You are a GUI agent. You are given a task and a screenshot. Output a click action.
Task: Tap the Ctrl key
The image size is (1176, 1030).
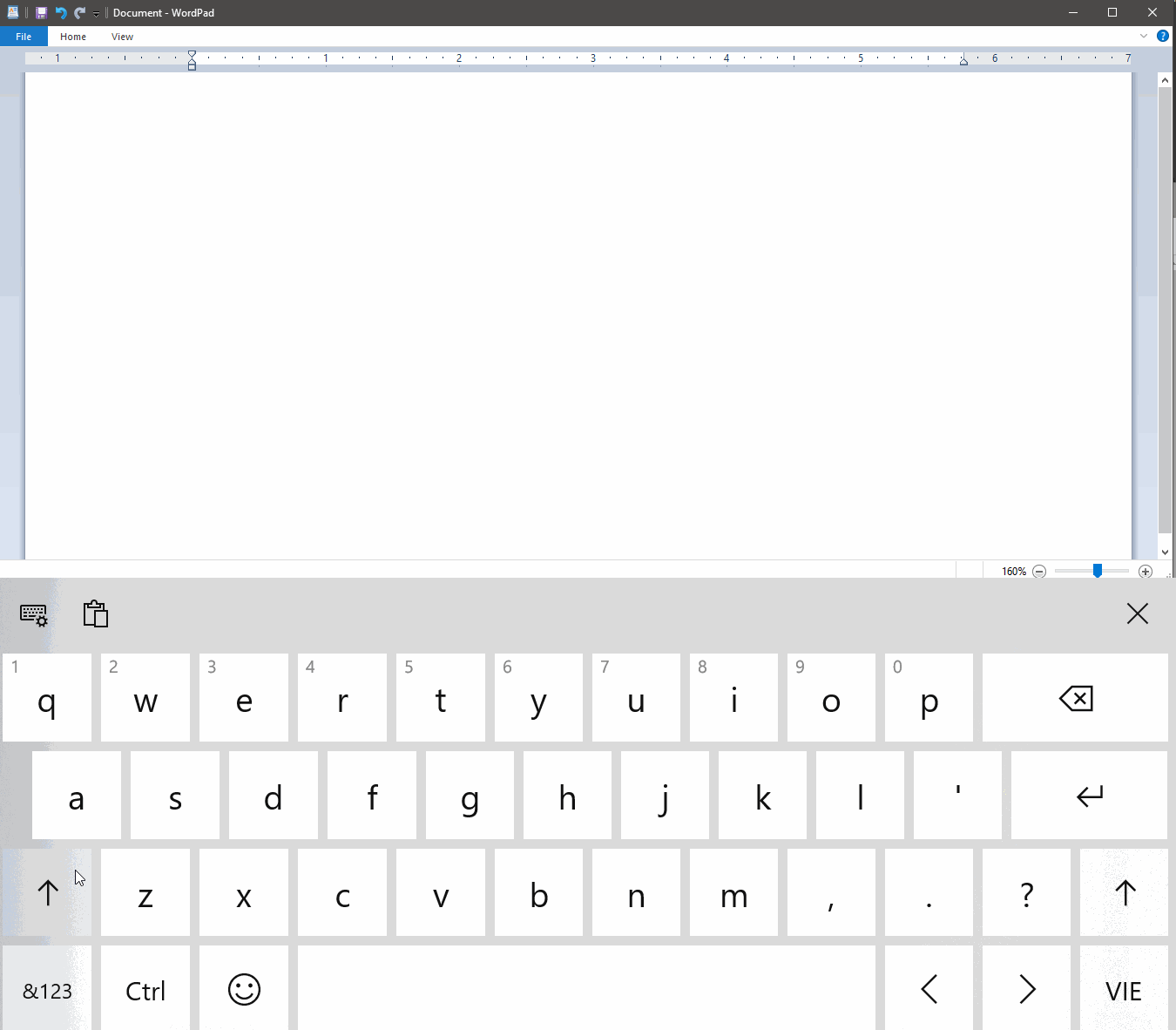pyautogui.click(x=145, y=990)
